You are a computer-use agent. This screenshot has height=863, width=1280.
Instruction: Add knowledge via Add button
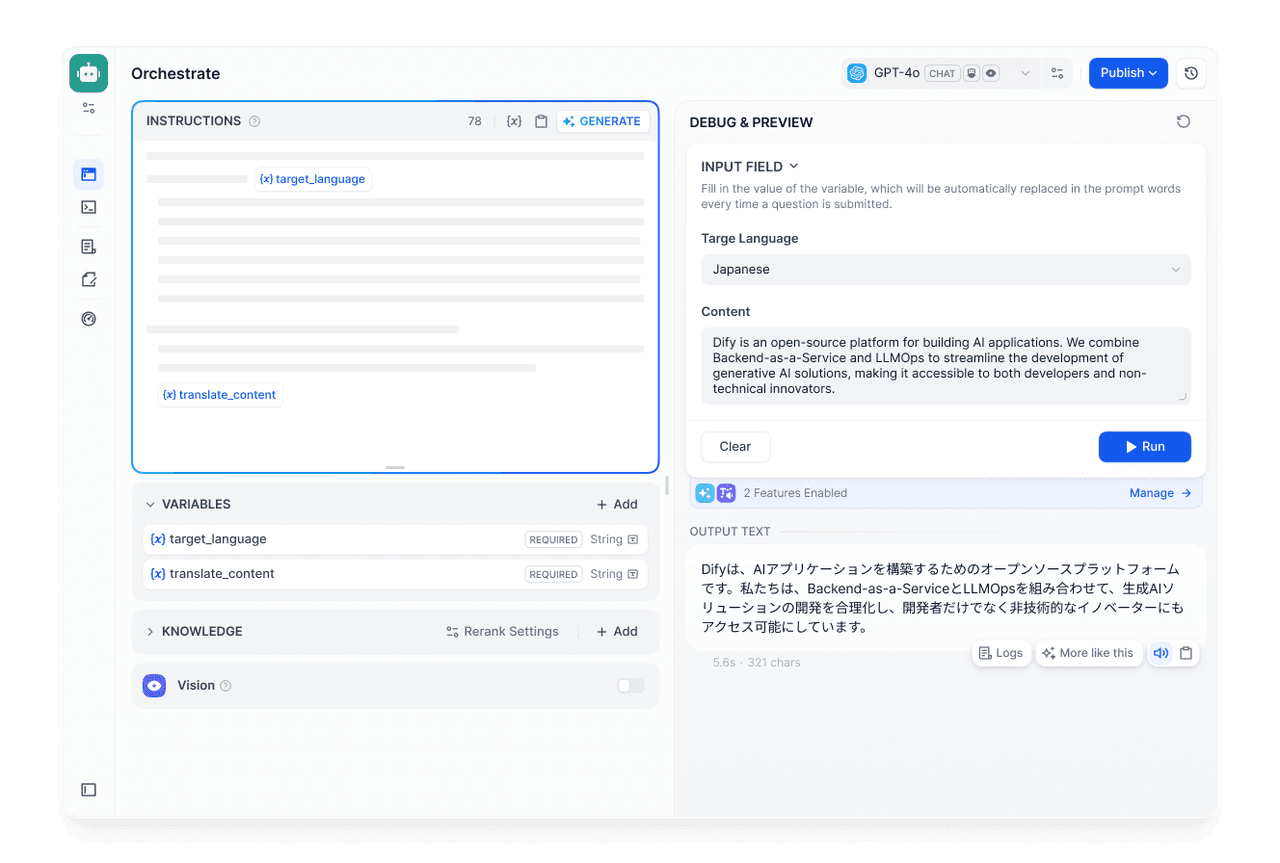pyautogui.click(x=617, y=632)
